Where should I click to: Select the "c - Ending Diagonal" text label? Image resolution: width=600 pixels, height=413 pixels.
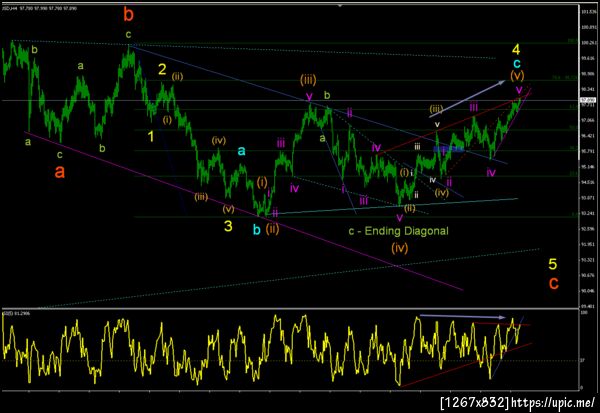[x=398, y=231]
